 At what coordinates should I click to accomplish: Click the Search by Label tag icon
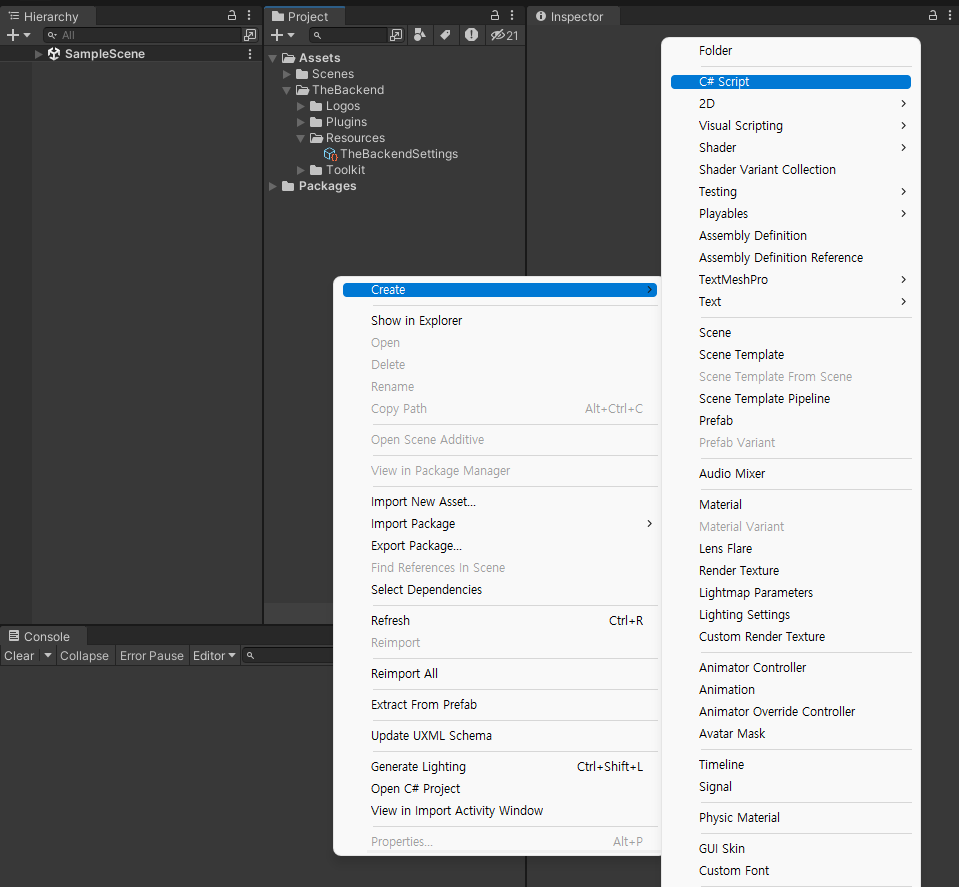[446, 35]
